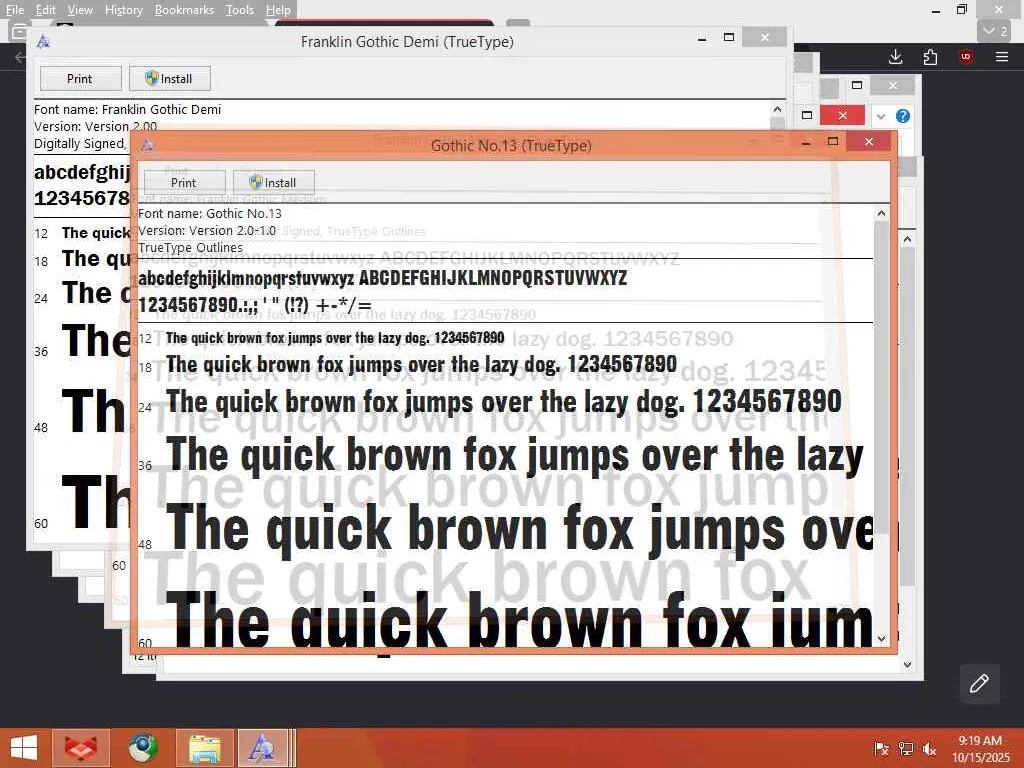Open the Bookmarks menu
This screenshot has width=1024, height=768.
184,10
